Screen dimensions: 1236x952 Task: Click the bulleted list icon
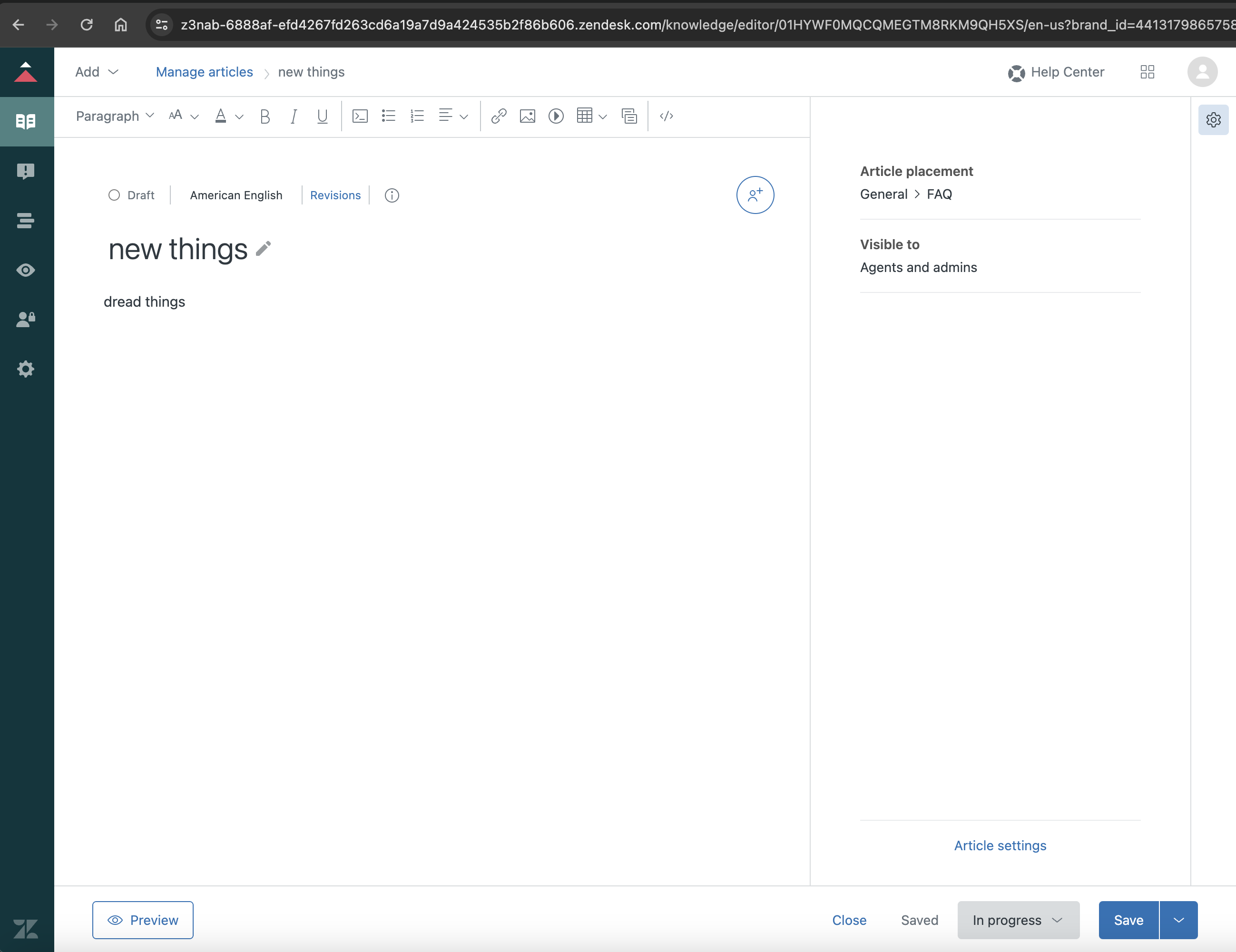pos(388,116)
